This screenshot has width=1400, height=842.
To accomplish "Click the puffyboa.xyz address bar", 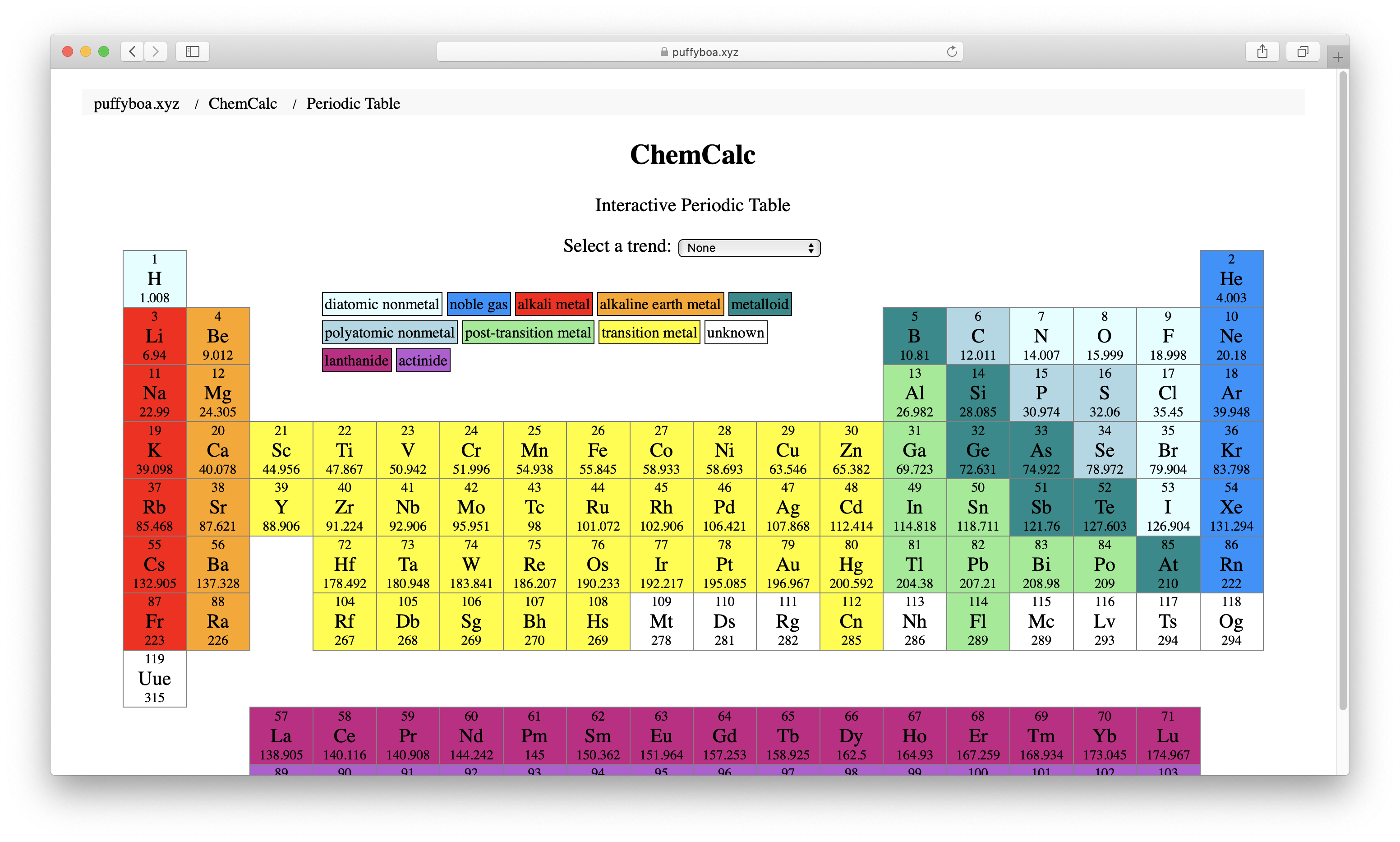I will (700, 51).
